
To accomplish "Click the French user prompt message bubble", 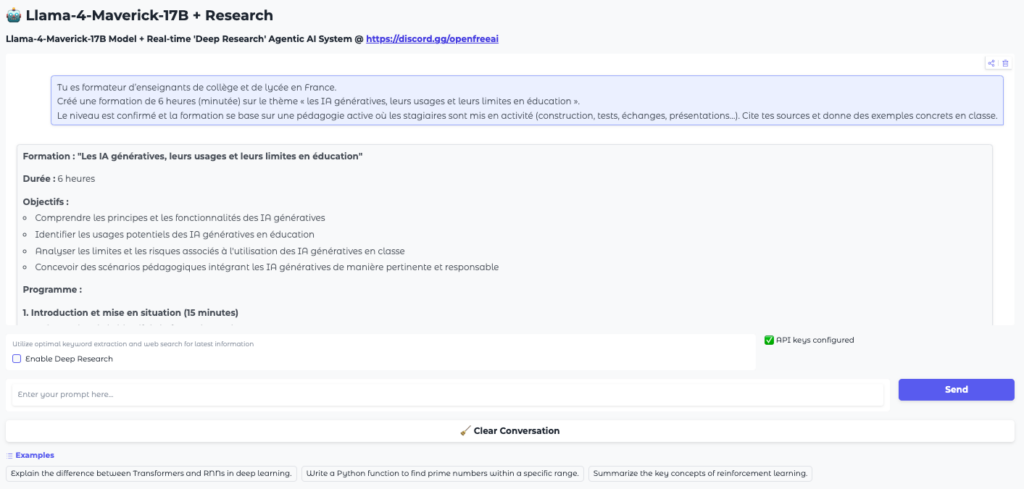I will tap(527, 101).
